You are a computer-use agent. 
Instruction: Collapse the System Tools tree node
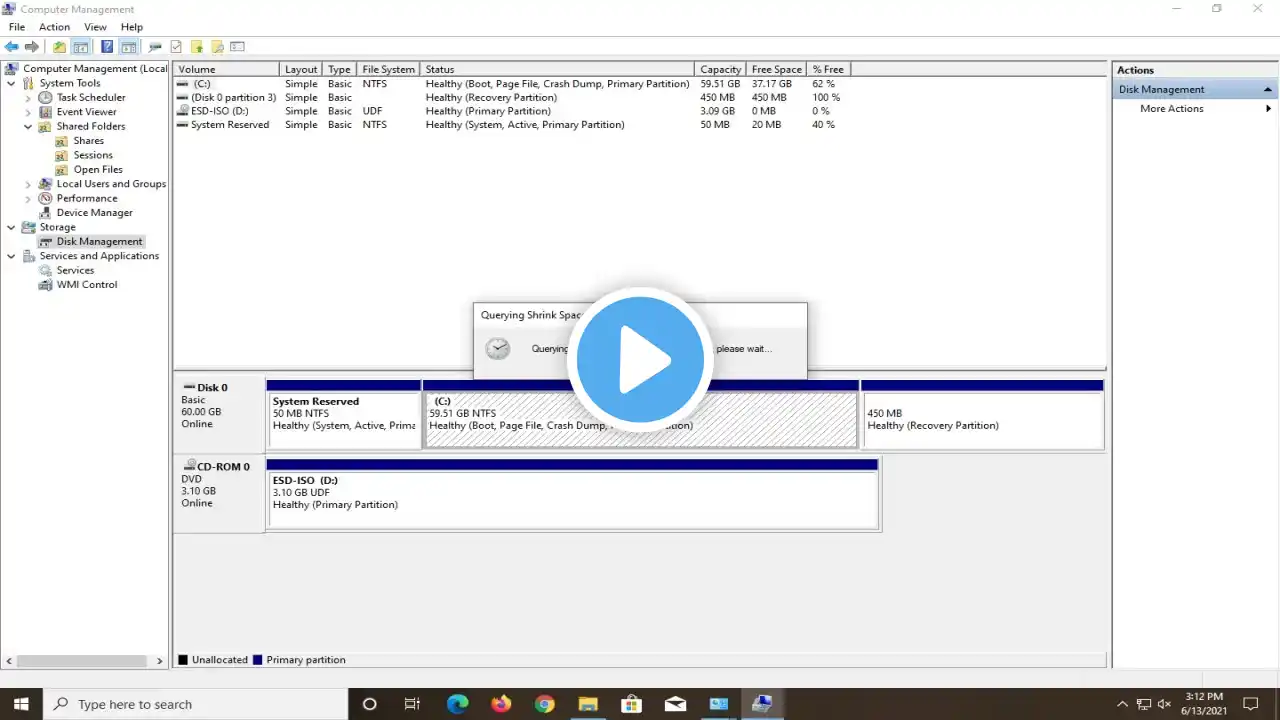pyautogui.click(x=11, y=83)
